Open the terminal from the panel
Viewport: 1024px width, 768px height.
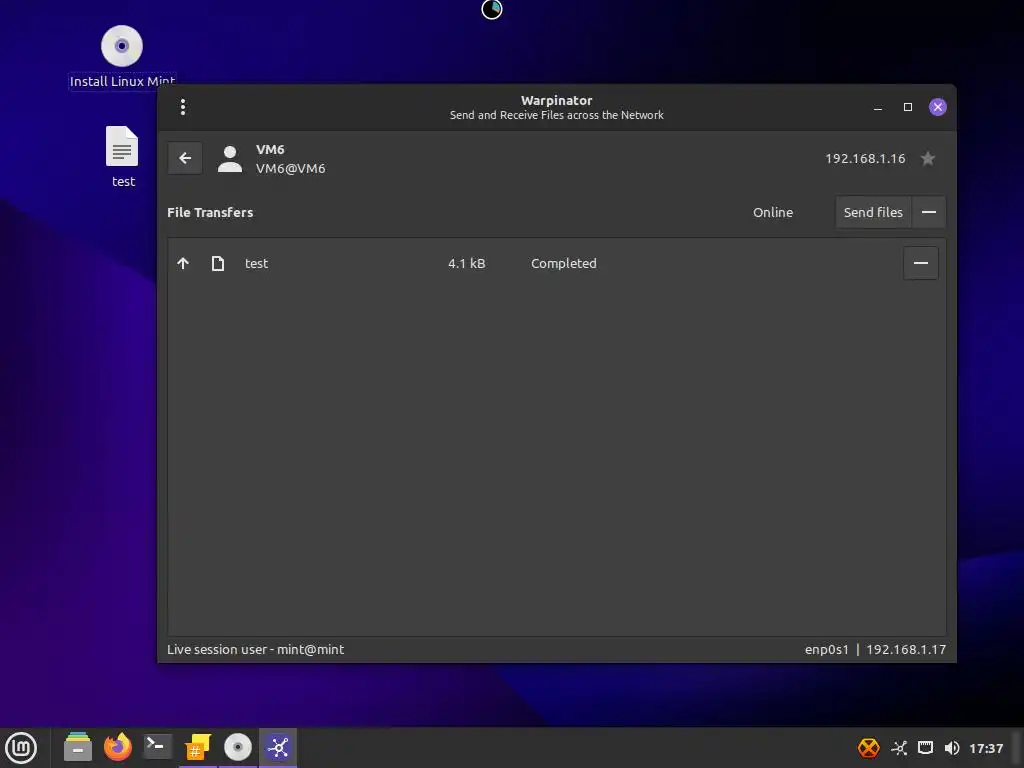pos(157,747)
